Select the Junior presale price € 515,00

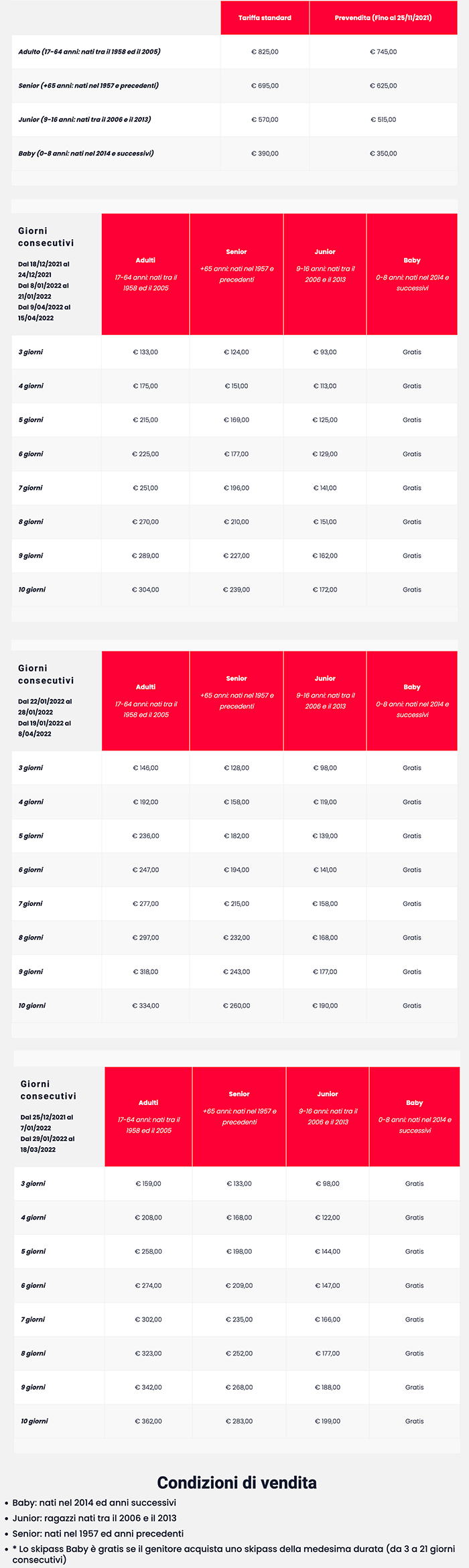coord(383,120)
